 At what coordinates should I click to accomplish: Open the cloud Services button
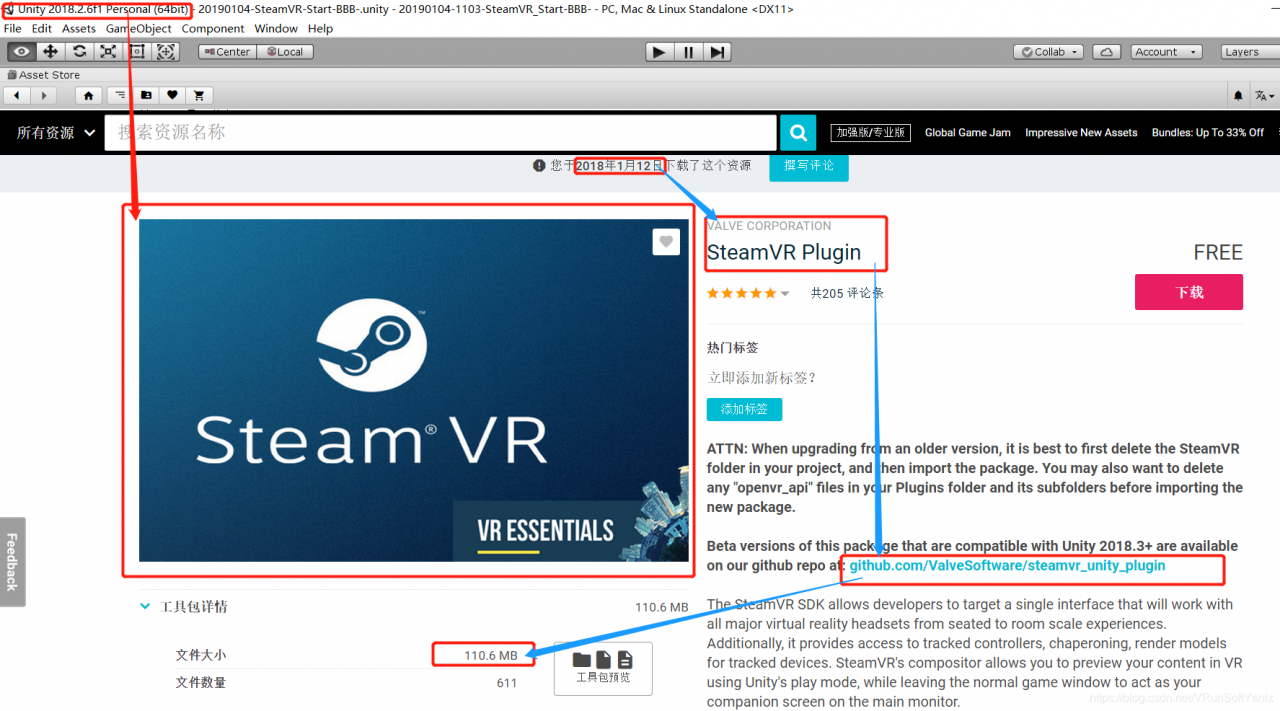[1106, 52]
